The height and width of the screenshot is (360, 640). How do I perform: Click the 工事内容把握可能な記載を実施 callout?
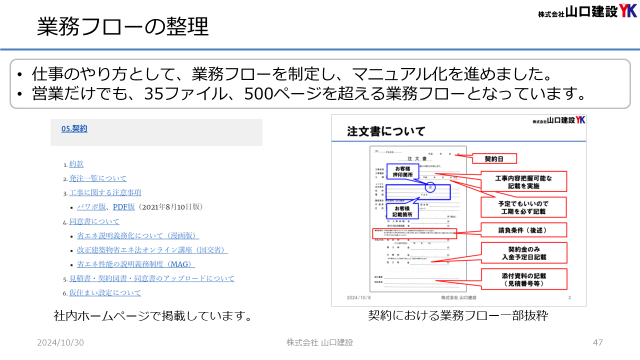click(x=524, y=182)
